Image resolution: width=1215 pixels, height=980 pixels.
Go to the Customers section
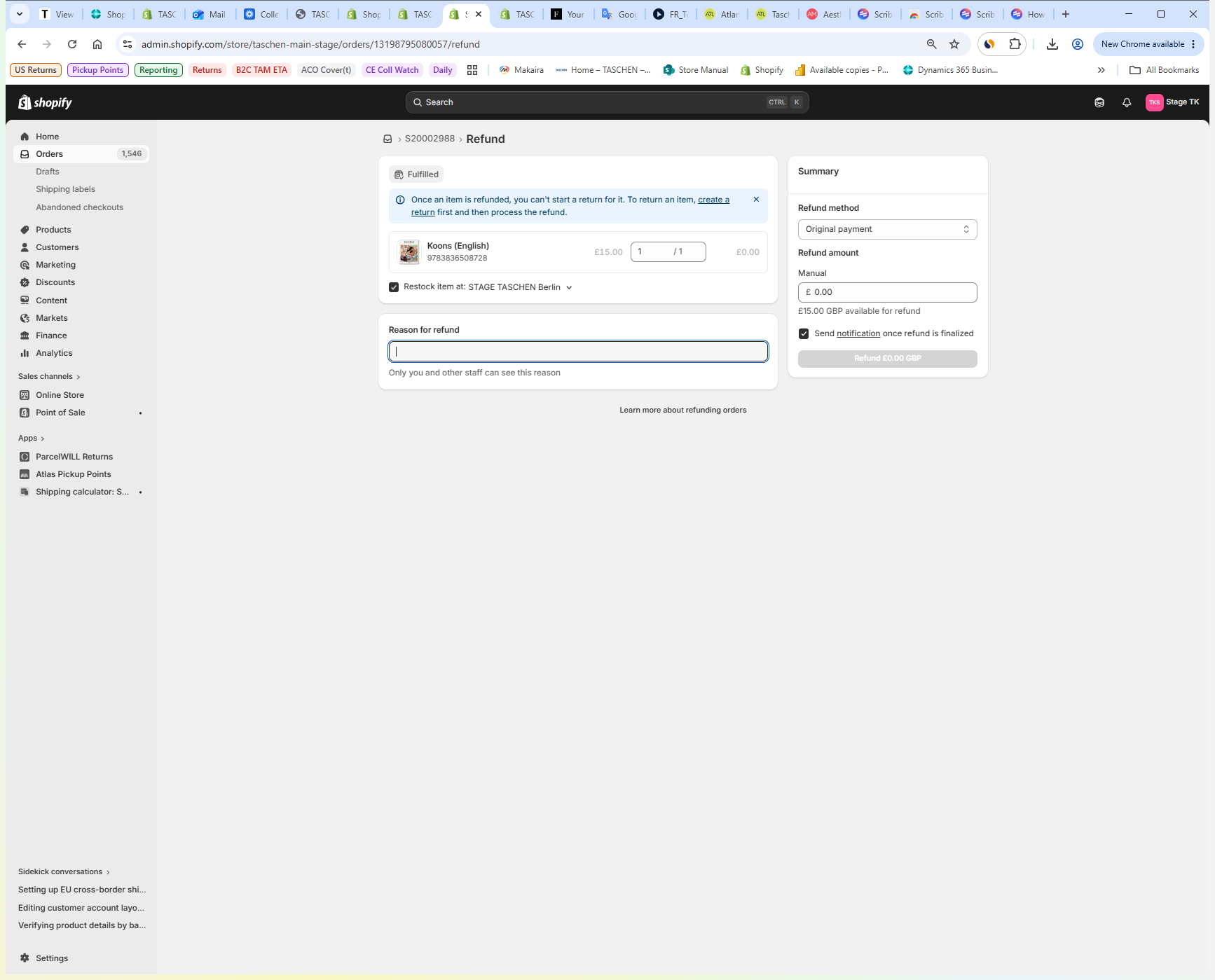point(57,247)
